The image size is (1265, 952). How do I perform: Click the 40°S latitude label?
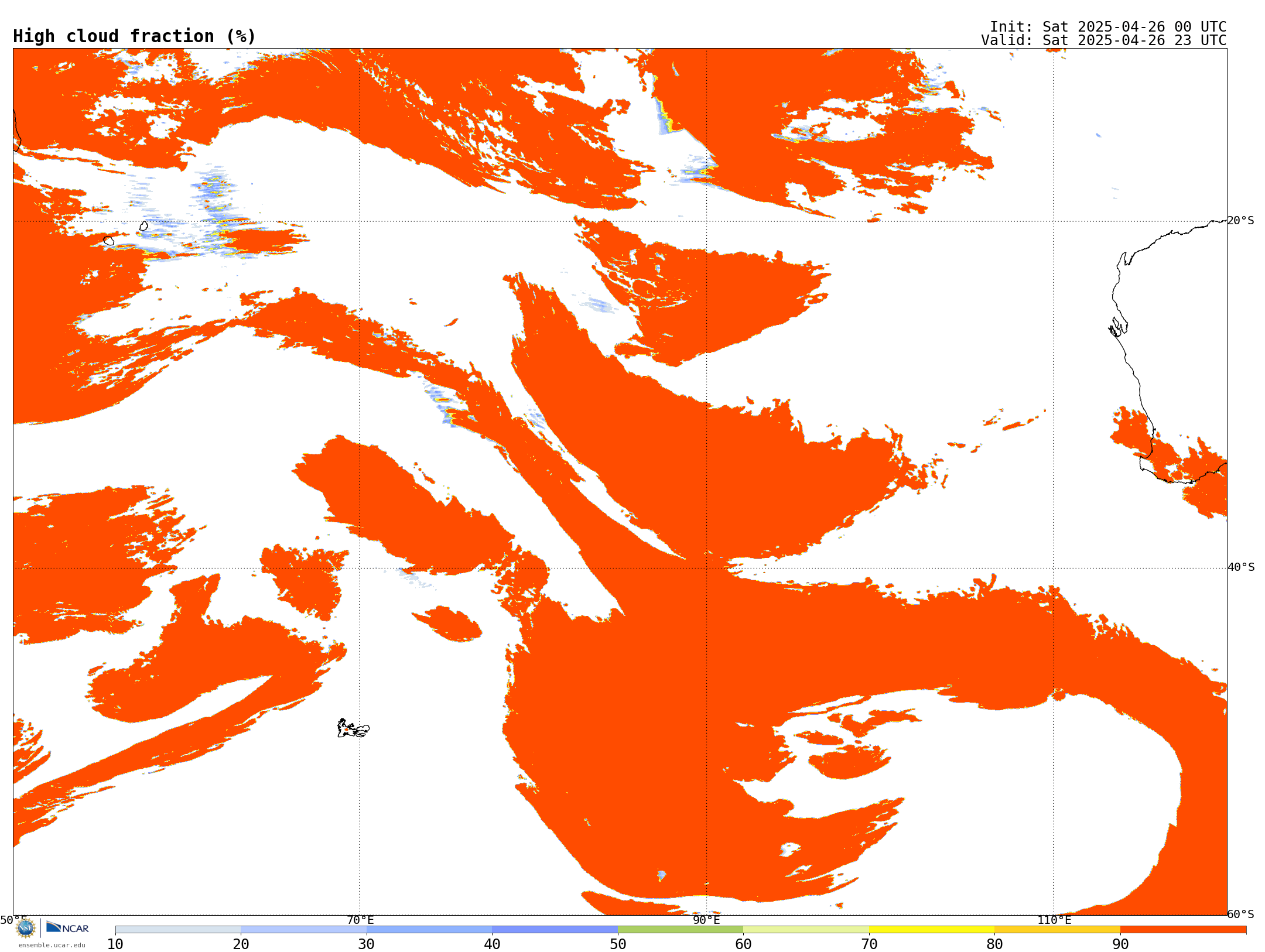click(x=1241, y=567)
